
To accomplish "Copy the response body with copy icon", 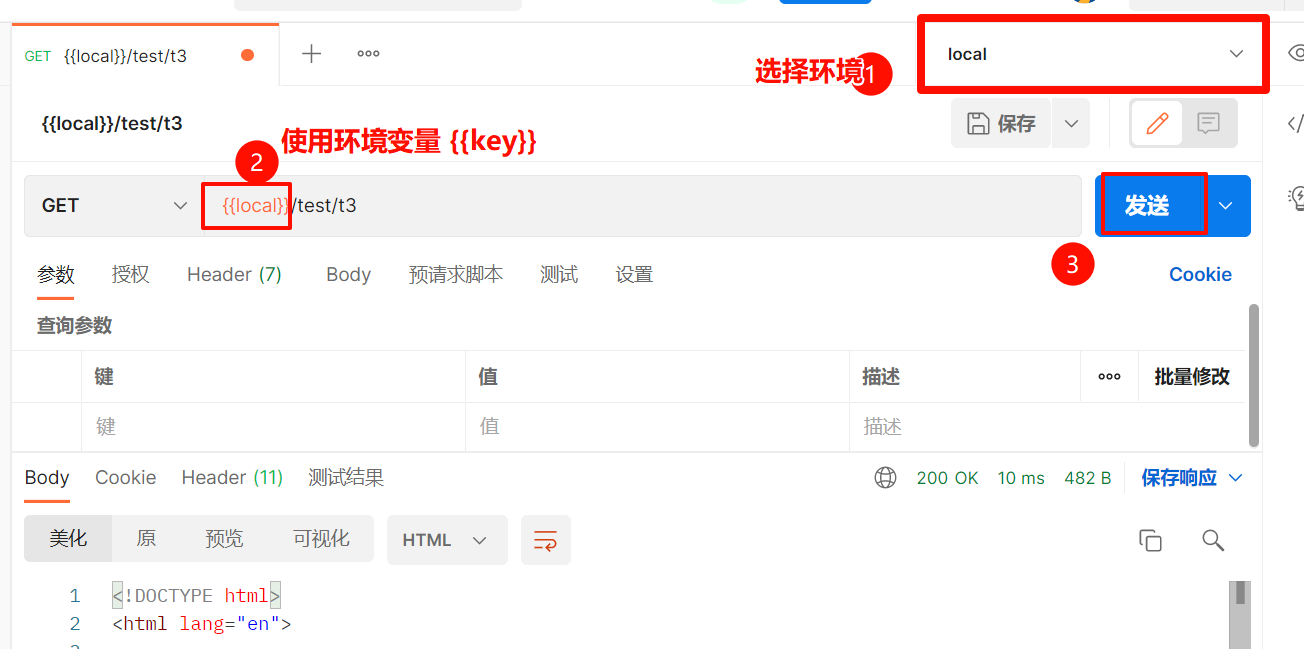I will [x=1150, y=540].
